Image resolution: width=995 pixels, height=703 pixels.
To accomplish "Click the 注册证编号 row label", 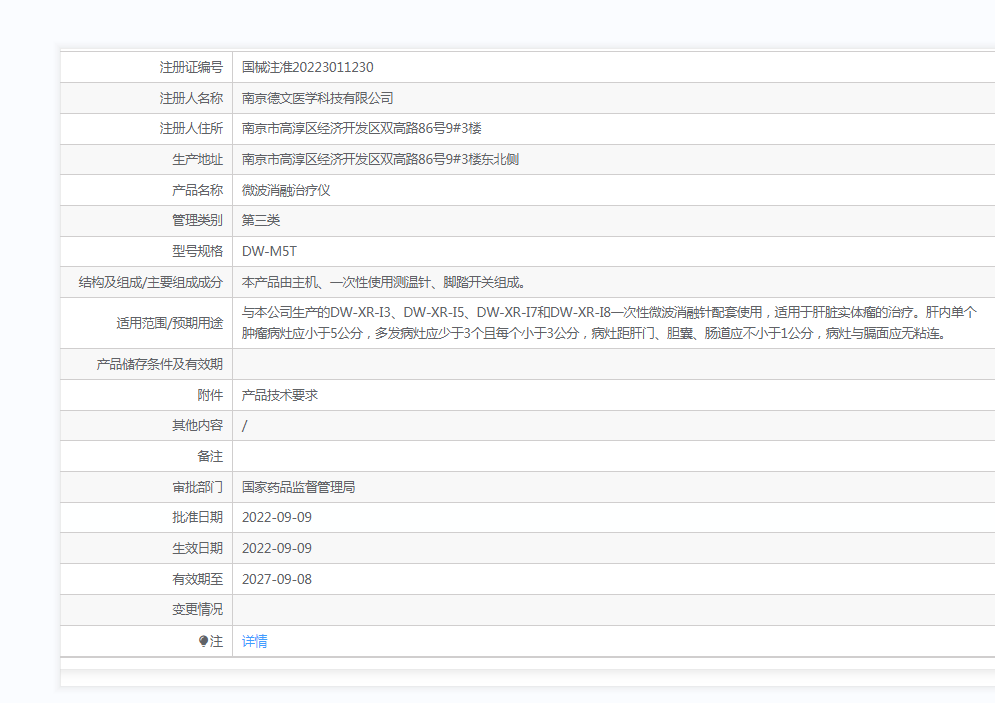I will 191,67.
